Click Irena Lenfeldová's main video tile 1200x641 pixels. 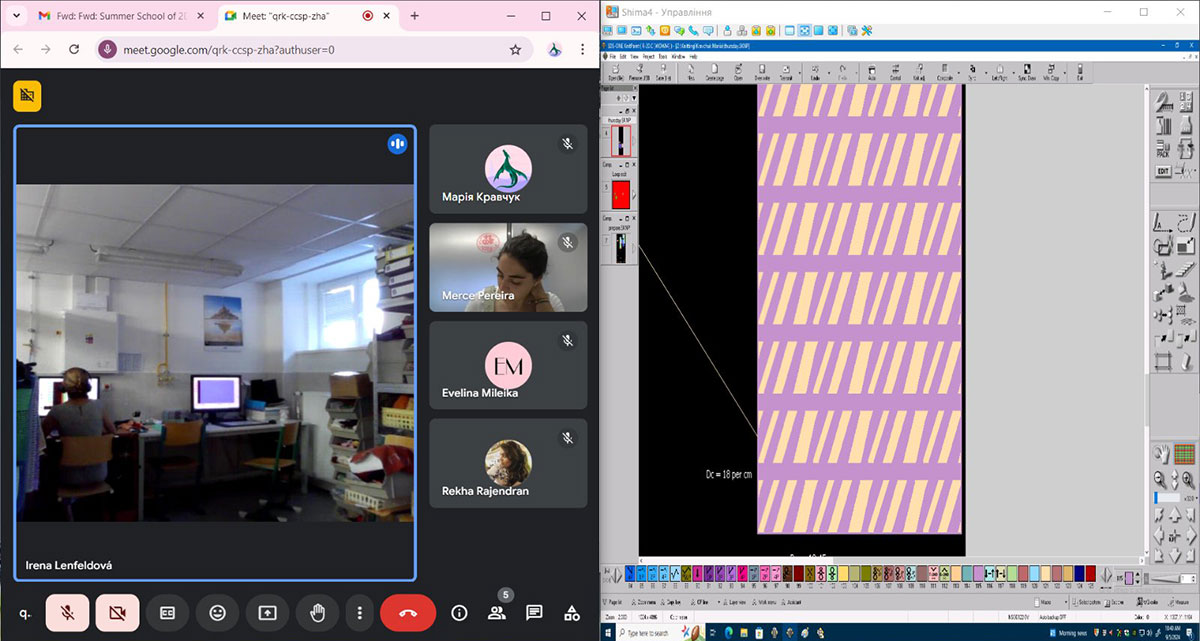[214, 353]
